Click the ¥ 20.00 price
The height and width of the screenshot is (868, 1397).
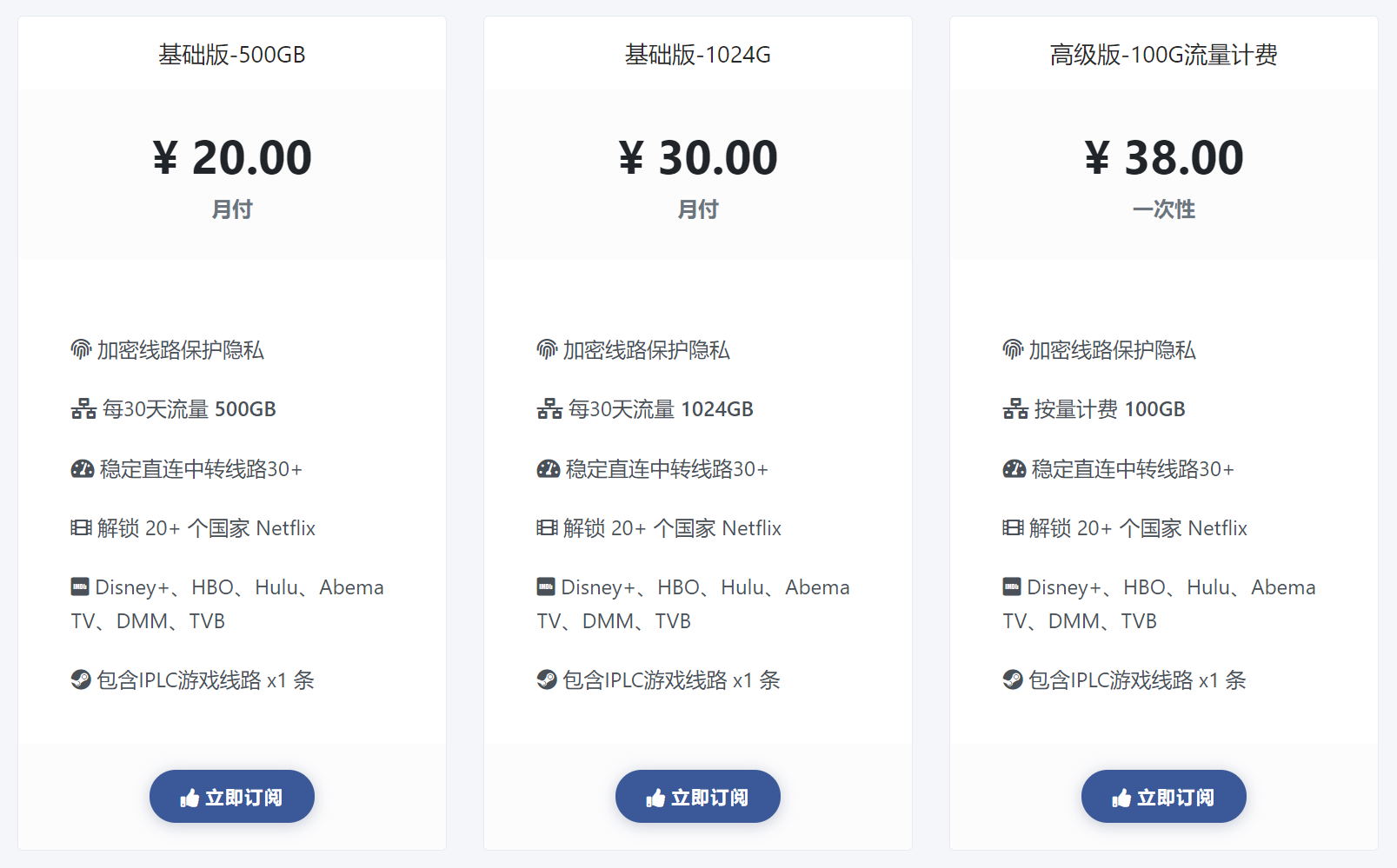click(x=232, y=158)
